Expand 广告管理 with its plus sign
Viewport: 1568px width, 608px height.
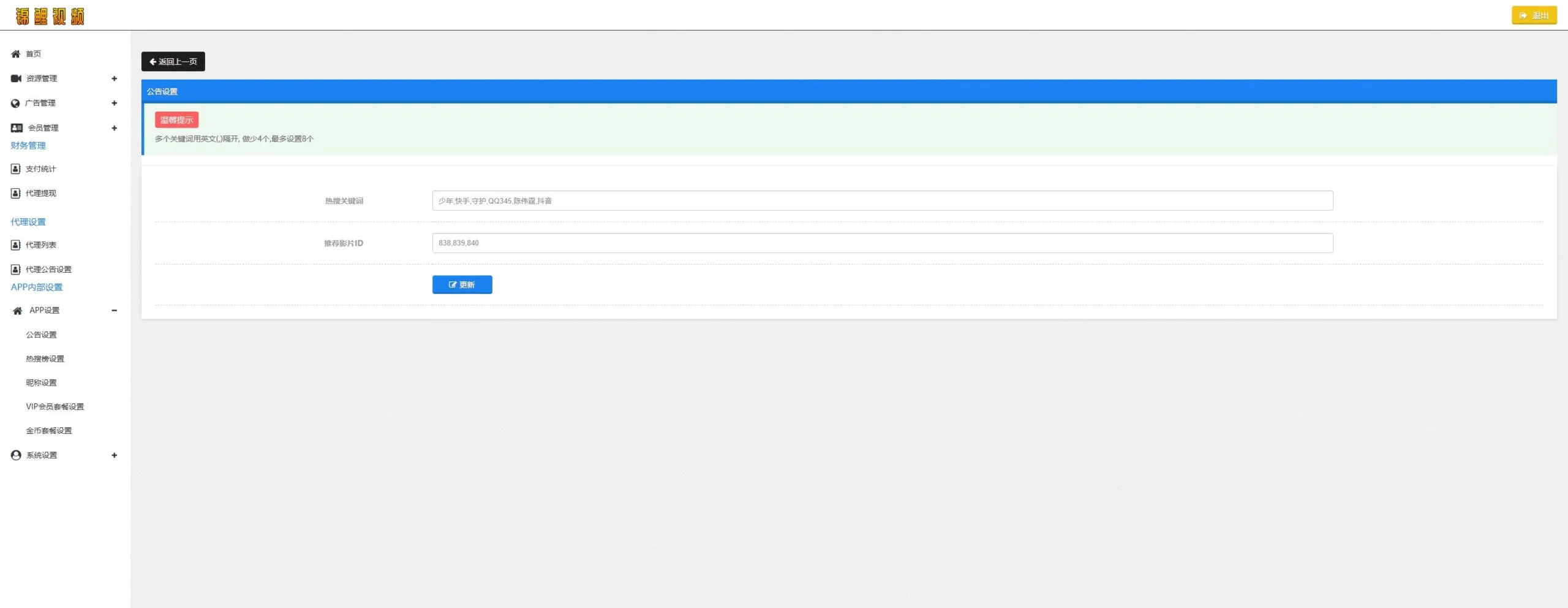[114, 103]
